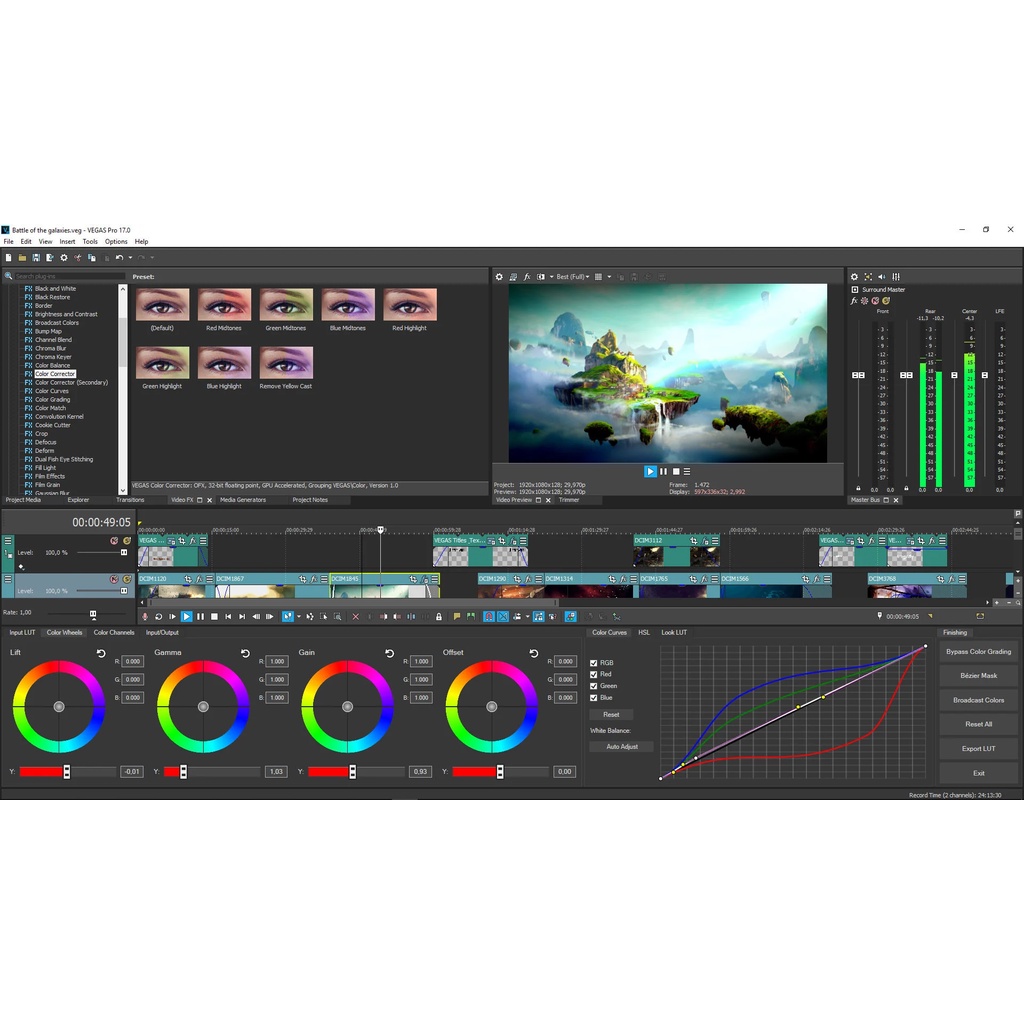Screen dimensions: 1024x1024
Task: Reset the Gamma color wheel
Action: [245, 653]
